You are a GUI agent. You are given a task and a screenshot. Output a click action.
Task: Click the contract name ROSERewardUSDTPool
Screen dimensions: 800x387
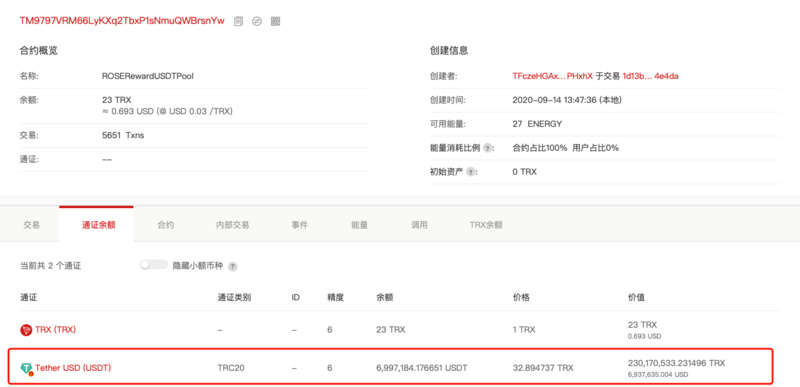(x=148, y=76)
